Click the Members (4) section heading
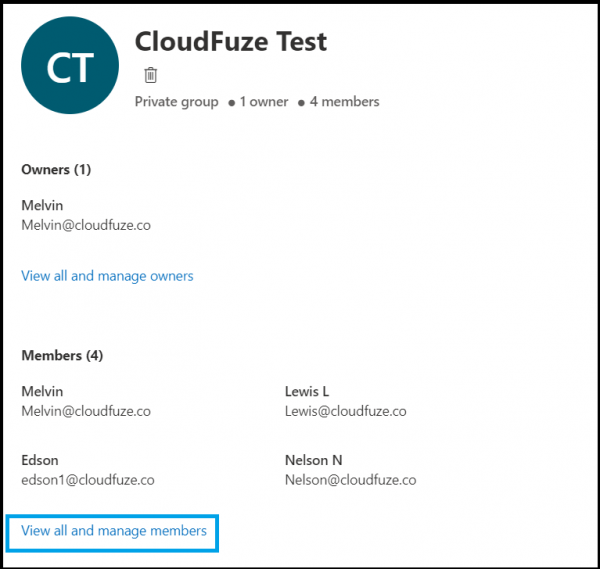 62,355
